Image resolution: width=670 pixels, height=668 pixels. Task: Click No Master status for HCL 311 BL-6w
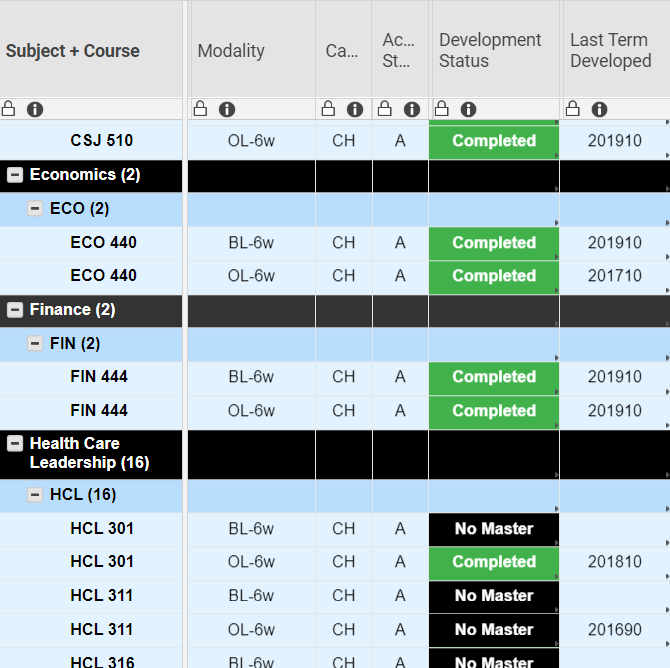coord(494,596)
